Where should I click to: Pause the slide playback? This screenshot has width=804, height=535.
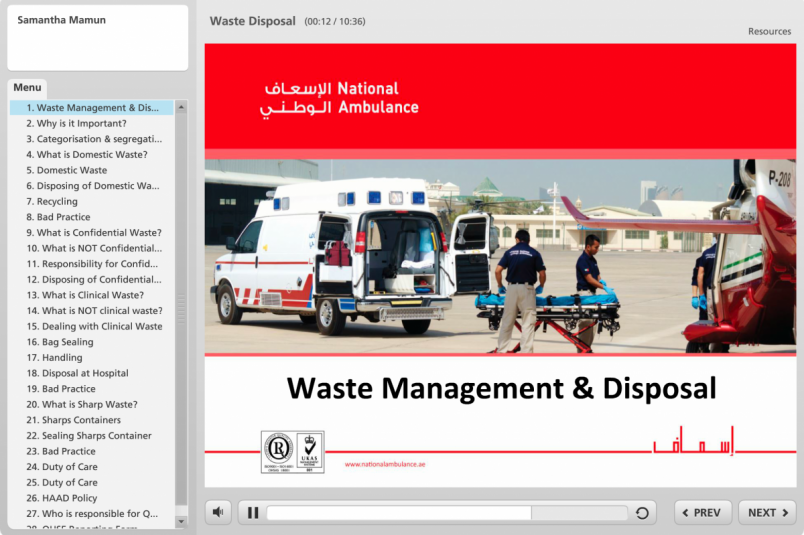pos(253,512)
